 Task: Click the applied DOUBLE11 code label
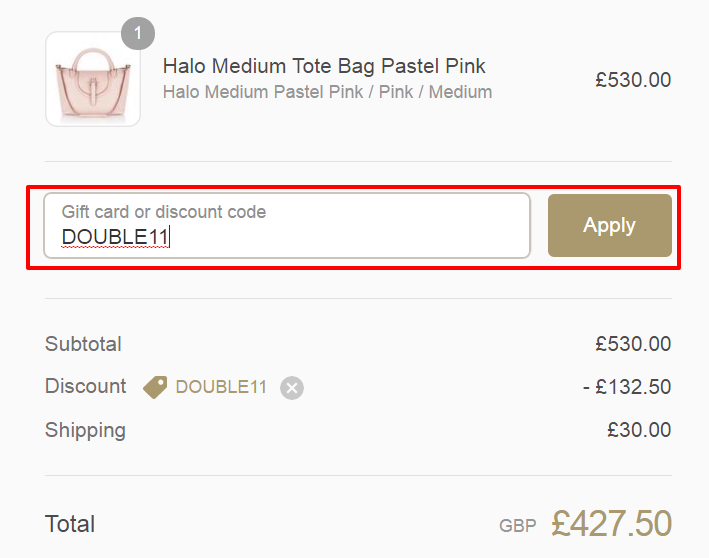coord(221,387)
